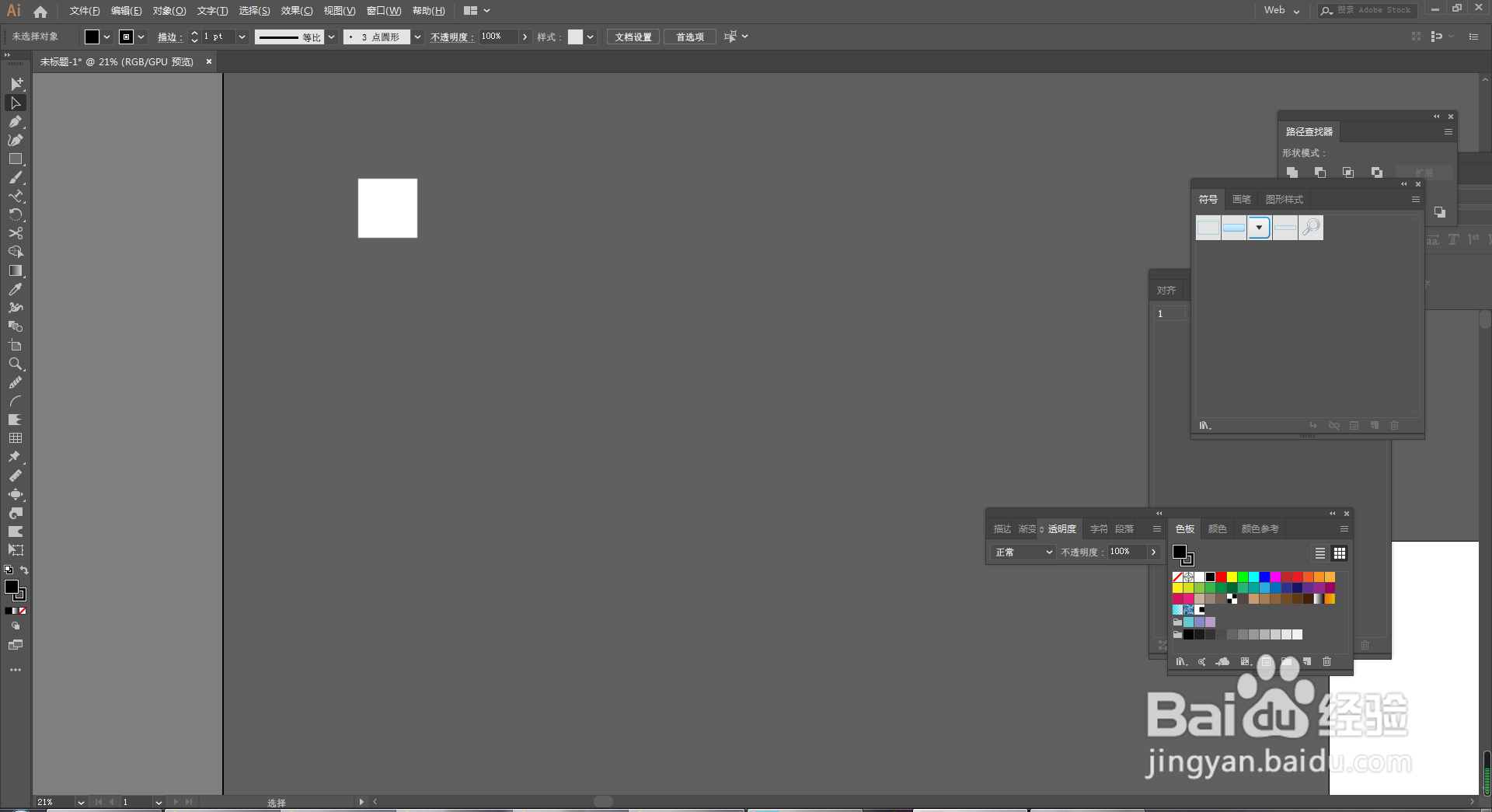Select the Scissors tool
Screen dimensions: 1492x812
pyautogui.click(x=16, y=233)
